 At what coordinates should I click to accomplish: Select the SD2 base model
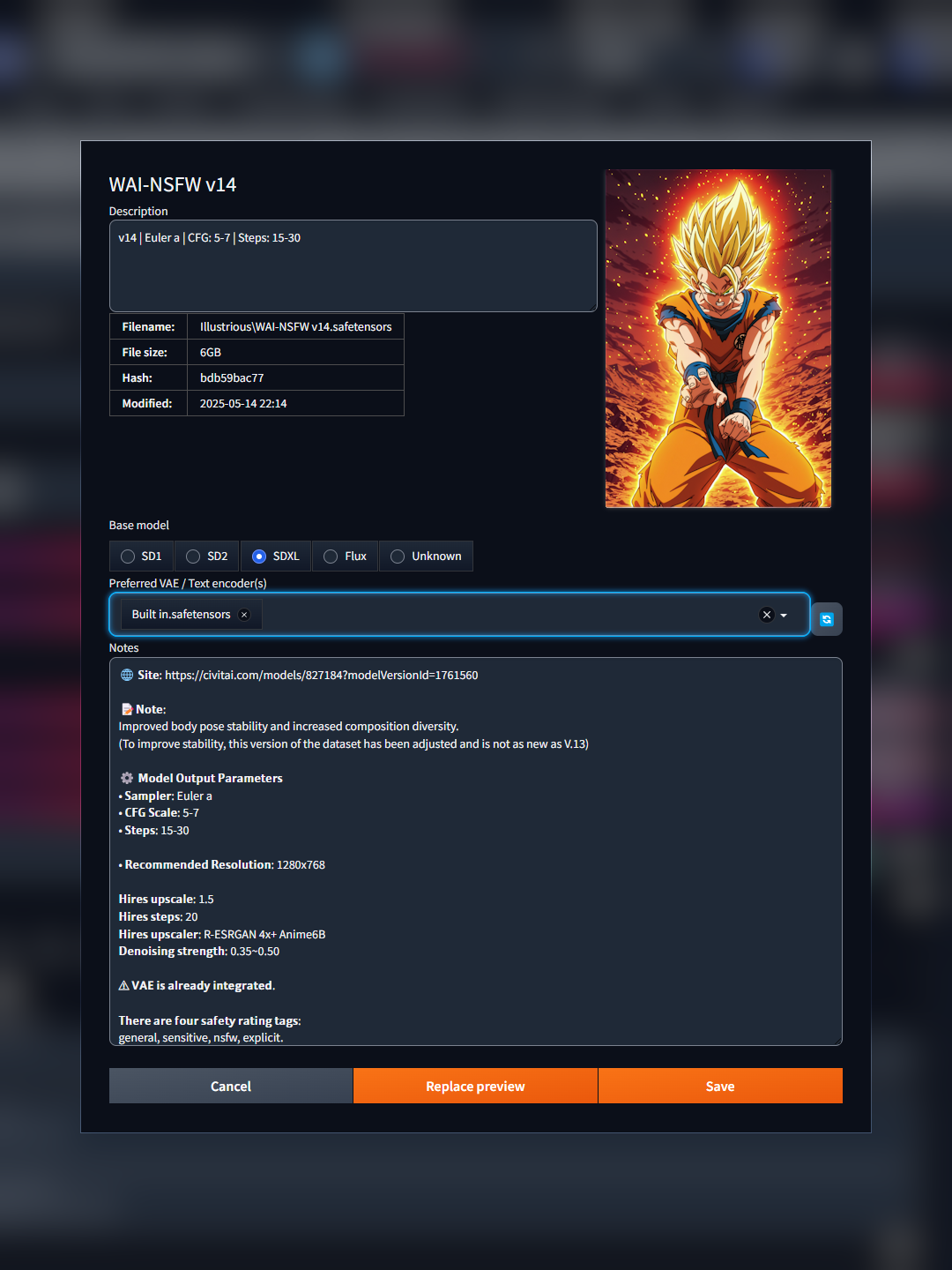[207, 557]
